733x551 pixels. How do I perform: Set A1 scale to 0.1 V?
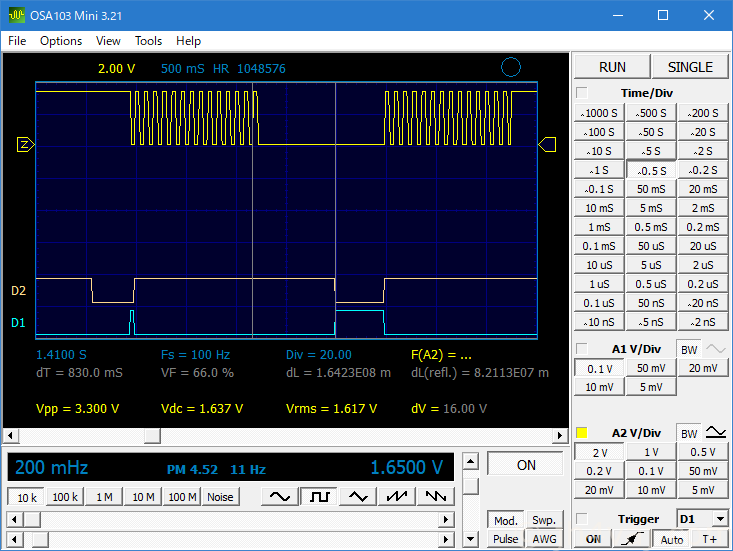[599, 368]
